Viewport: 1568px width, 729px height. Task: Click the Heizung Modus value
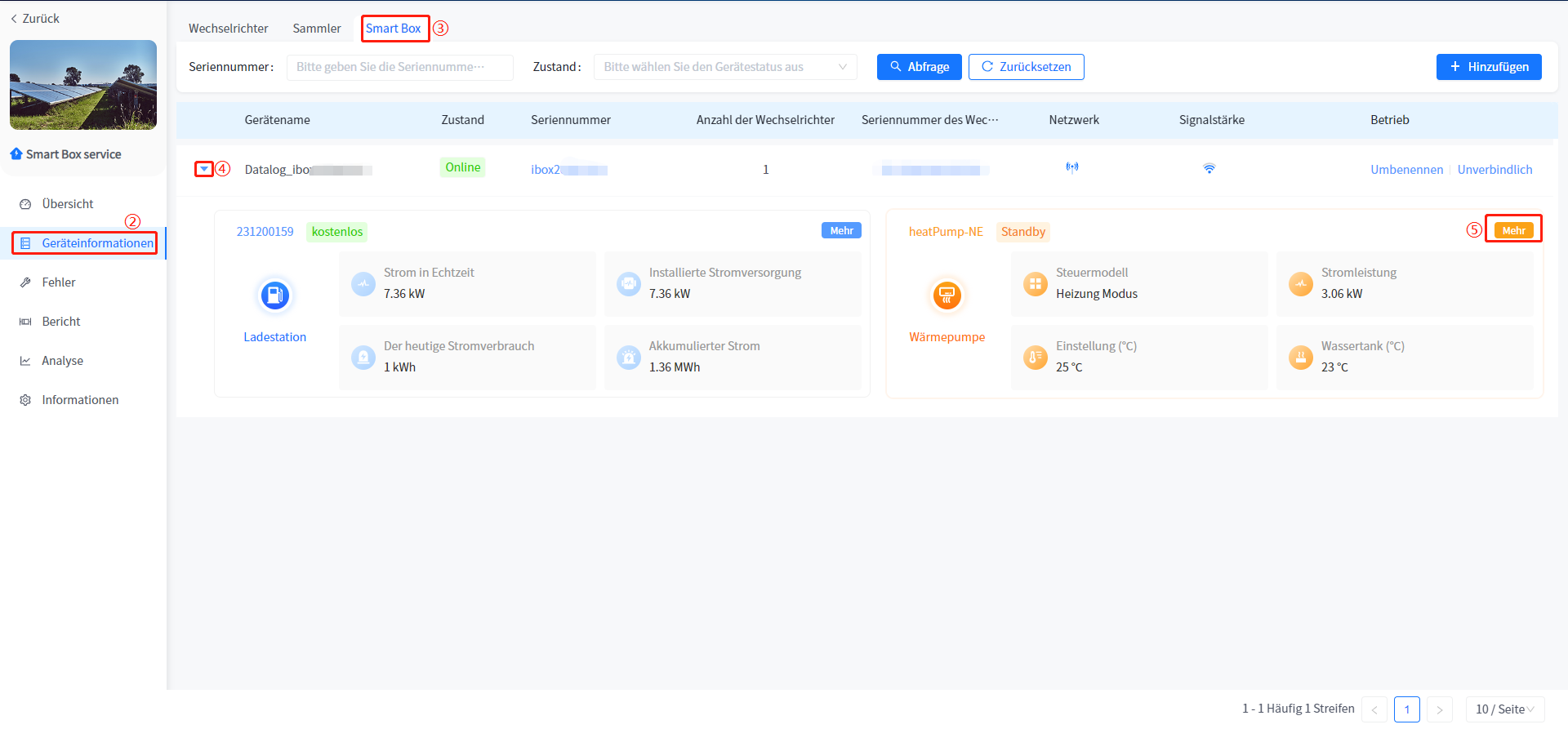1097,294
